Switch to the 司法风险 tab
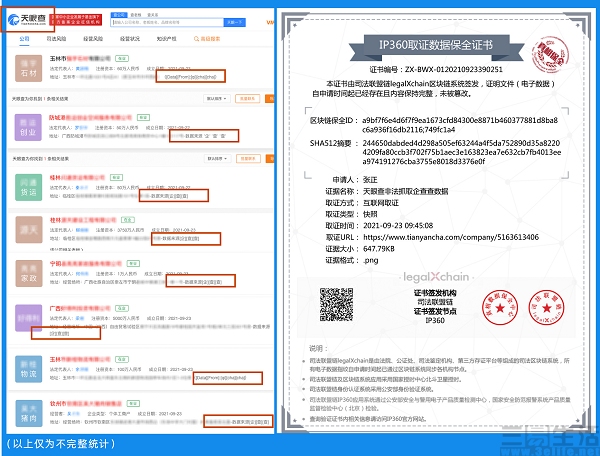 click(x=56, y=39)
